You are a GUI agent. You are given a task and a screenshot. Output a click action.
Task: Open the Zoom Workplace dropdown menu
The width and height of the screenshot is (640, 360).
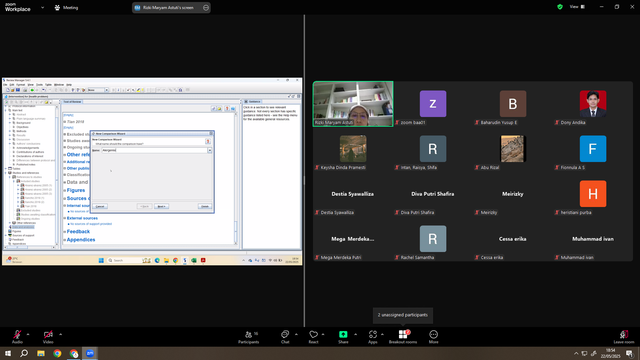click(42, 7)
